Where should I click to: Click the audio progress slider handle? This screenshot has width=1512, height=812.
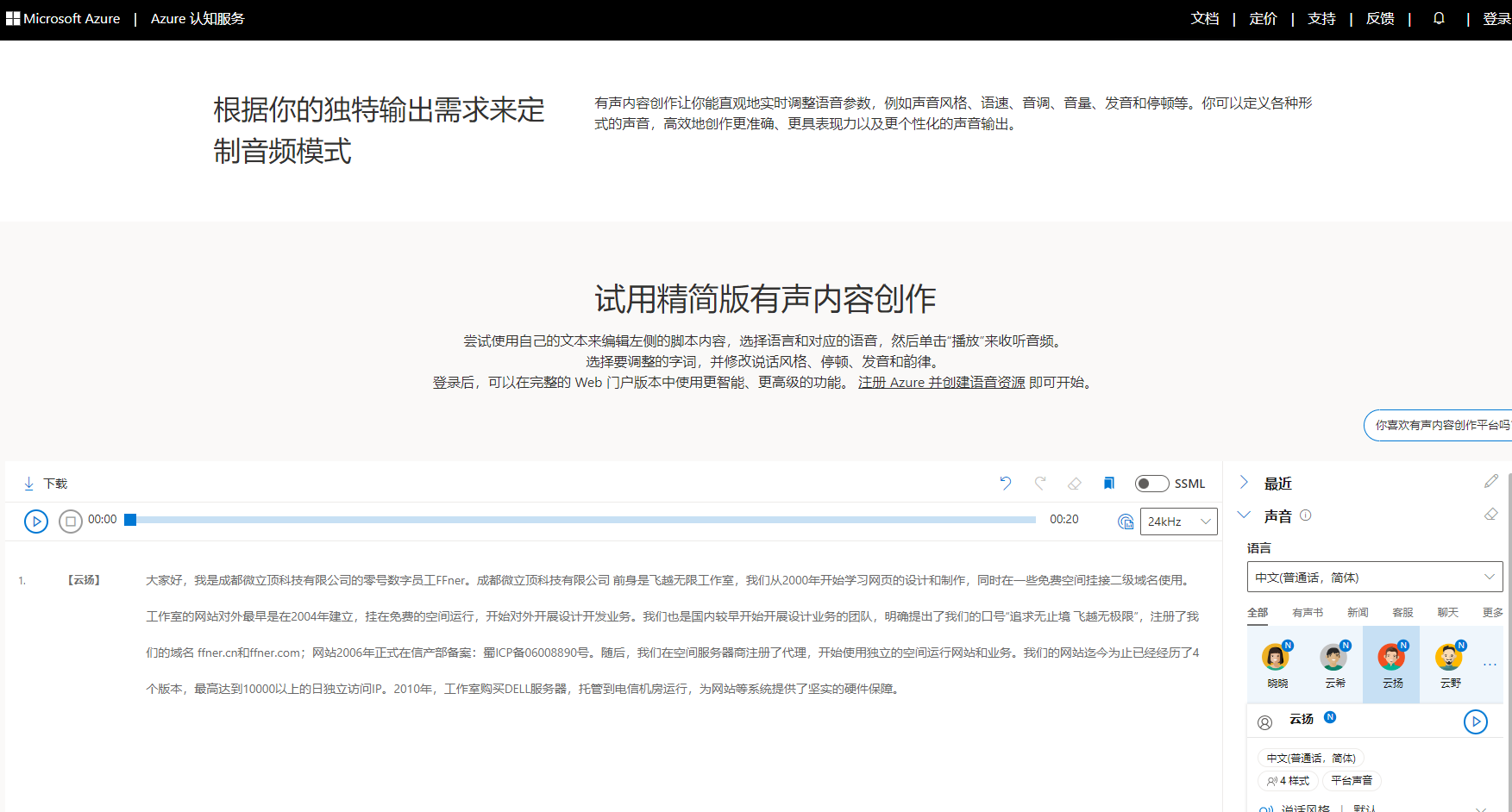(130, 520)
